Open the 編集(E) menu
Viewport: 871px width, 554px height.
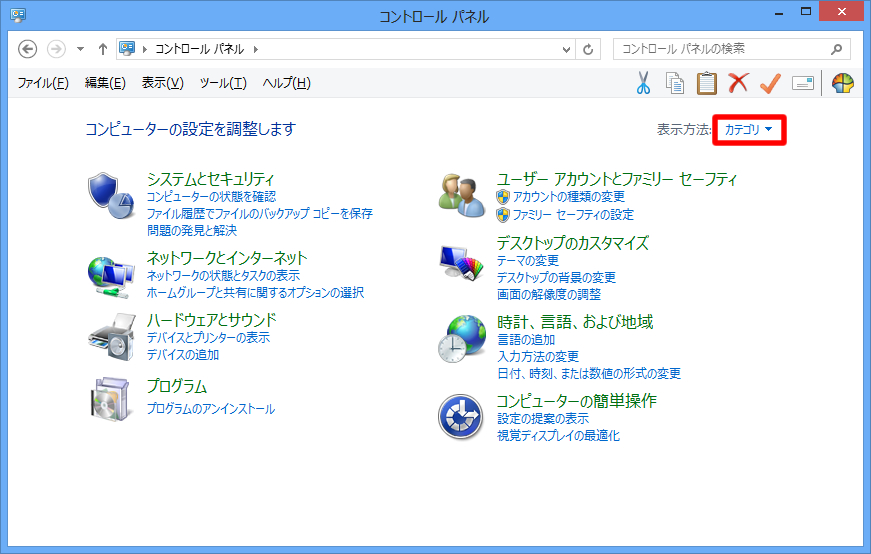point(105,83)
